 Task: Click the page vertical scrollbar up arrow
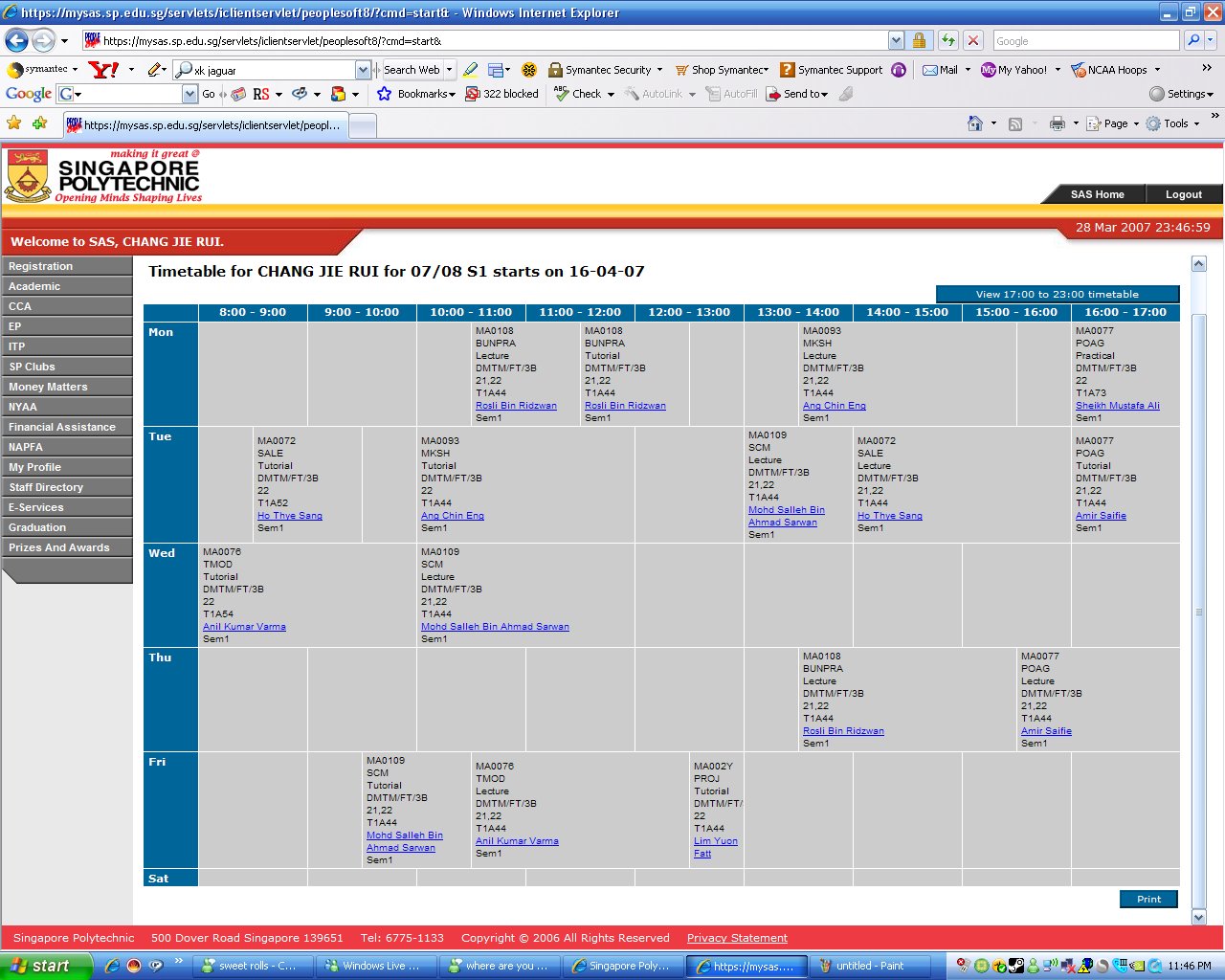1198,263
